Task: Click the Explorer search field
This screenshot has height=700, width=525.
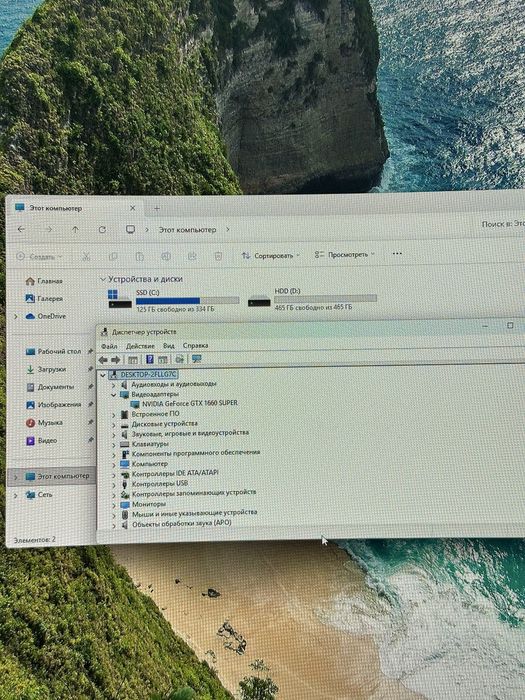Action: (x=503, y=224)
